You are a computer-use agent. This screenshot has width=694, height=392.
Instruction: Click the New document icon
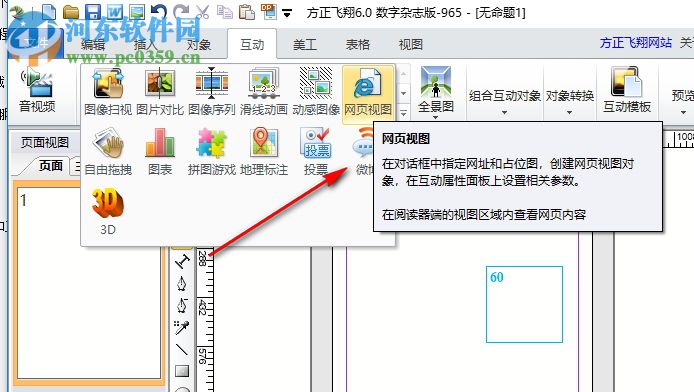pyautogui.click(x=49, y=12)
